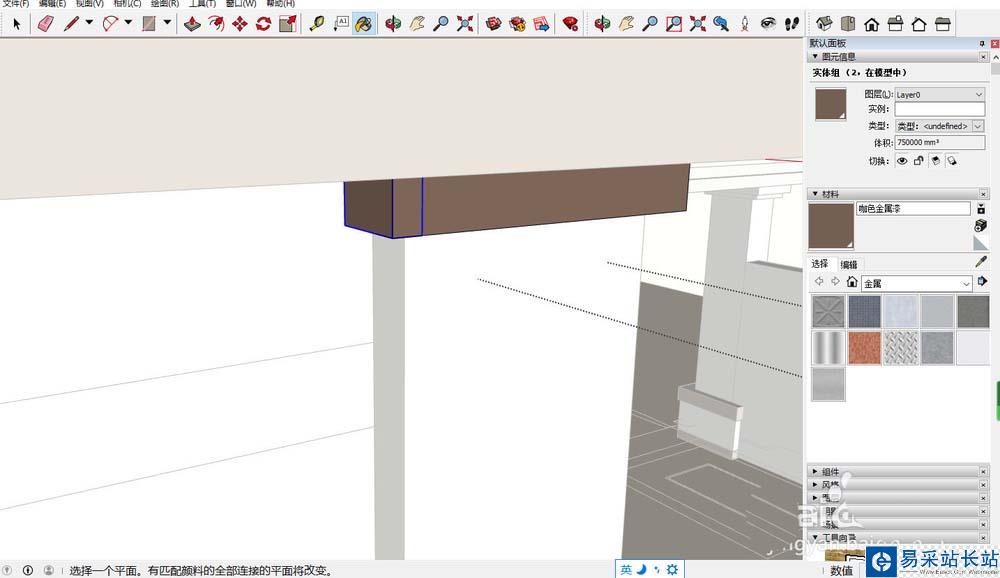Click the highlighted Paint Bucket tool

click(x=364, y=24)
